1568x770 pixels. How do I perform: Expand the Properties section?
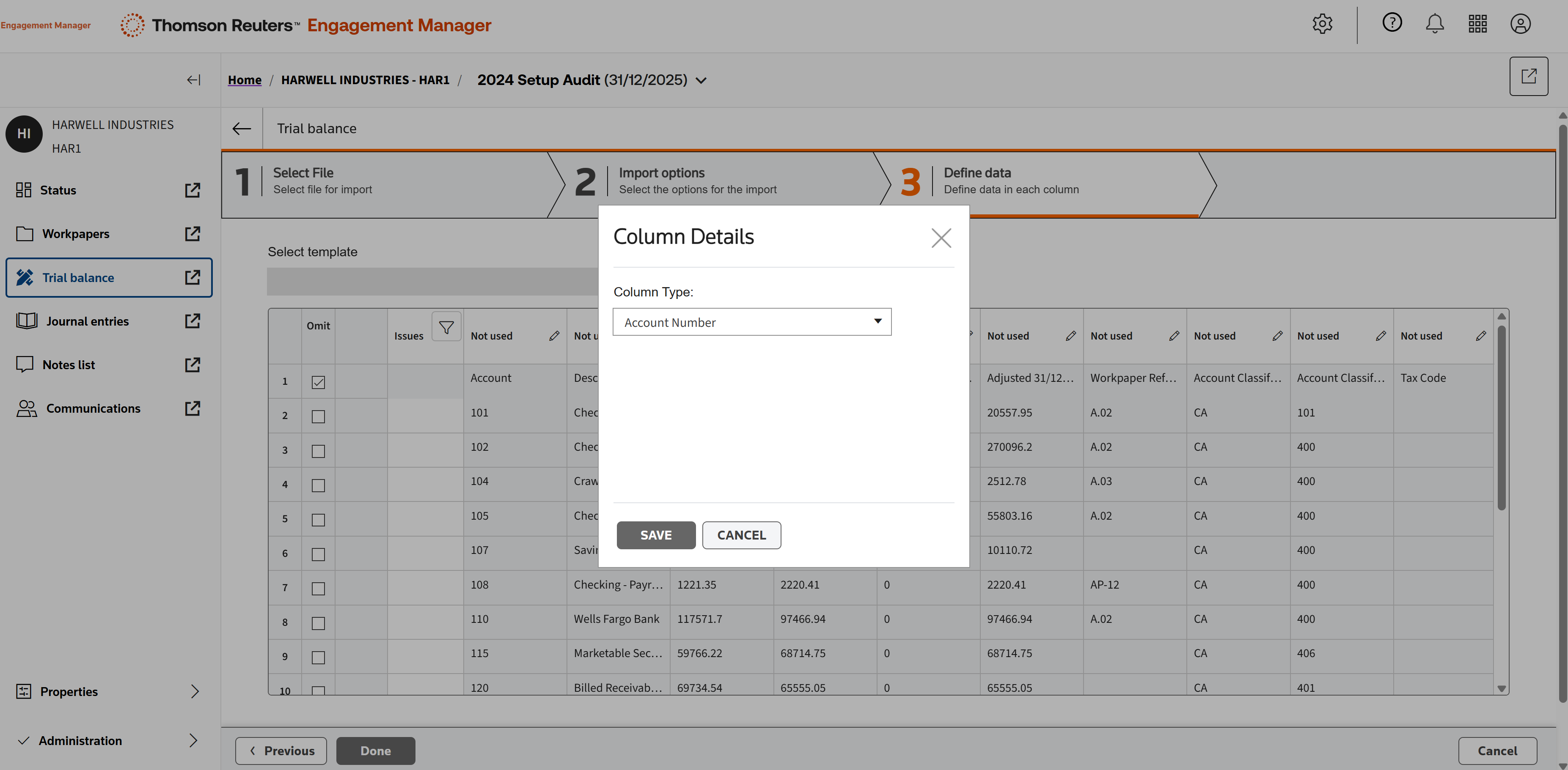(194, 691)
